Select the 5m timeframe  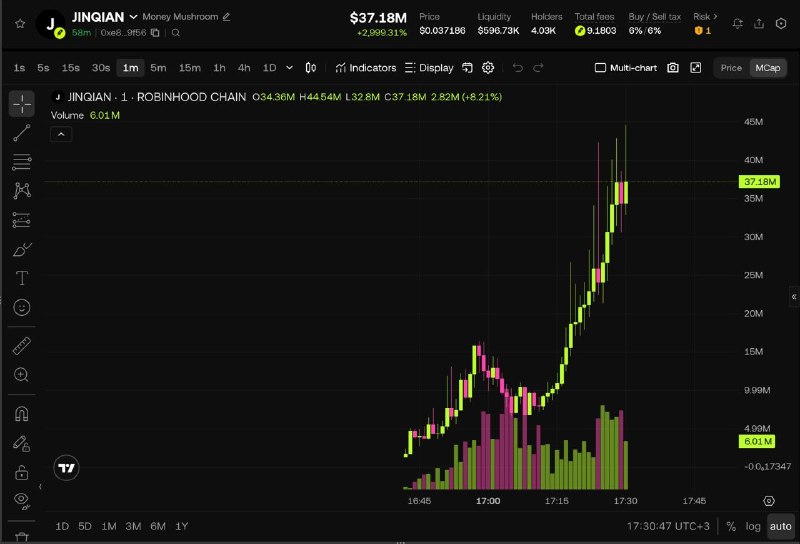158,68
